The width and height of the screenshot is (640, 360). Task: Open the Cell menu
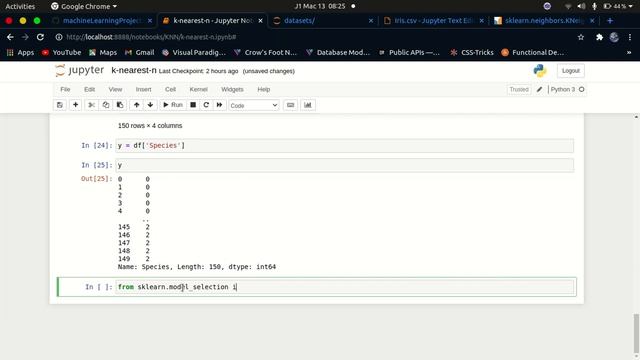point(170,89)
